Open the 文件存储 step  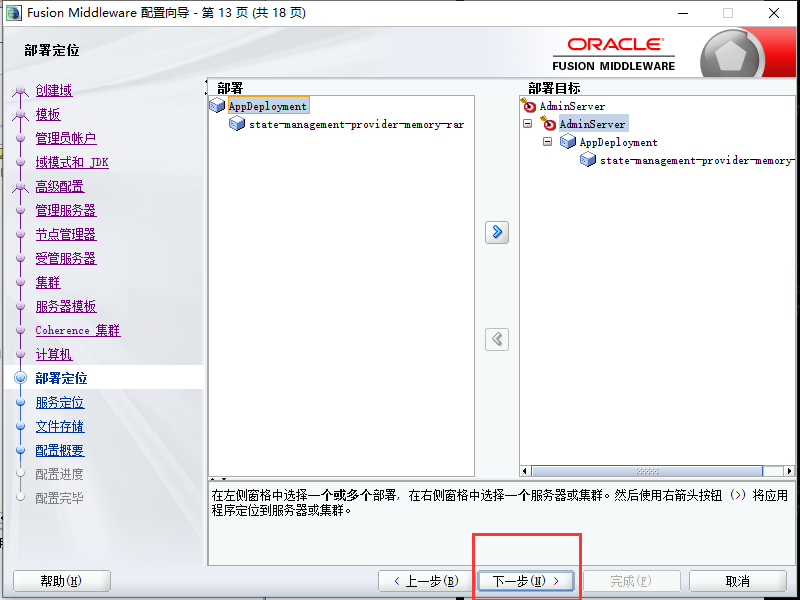[x=60, y=426]
